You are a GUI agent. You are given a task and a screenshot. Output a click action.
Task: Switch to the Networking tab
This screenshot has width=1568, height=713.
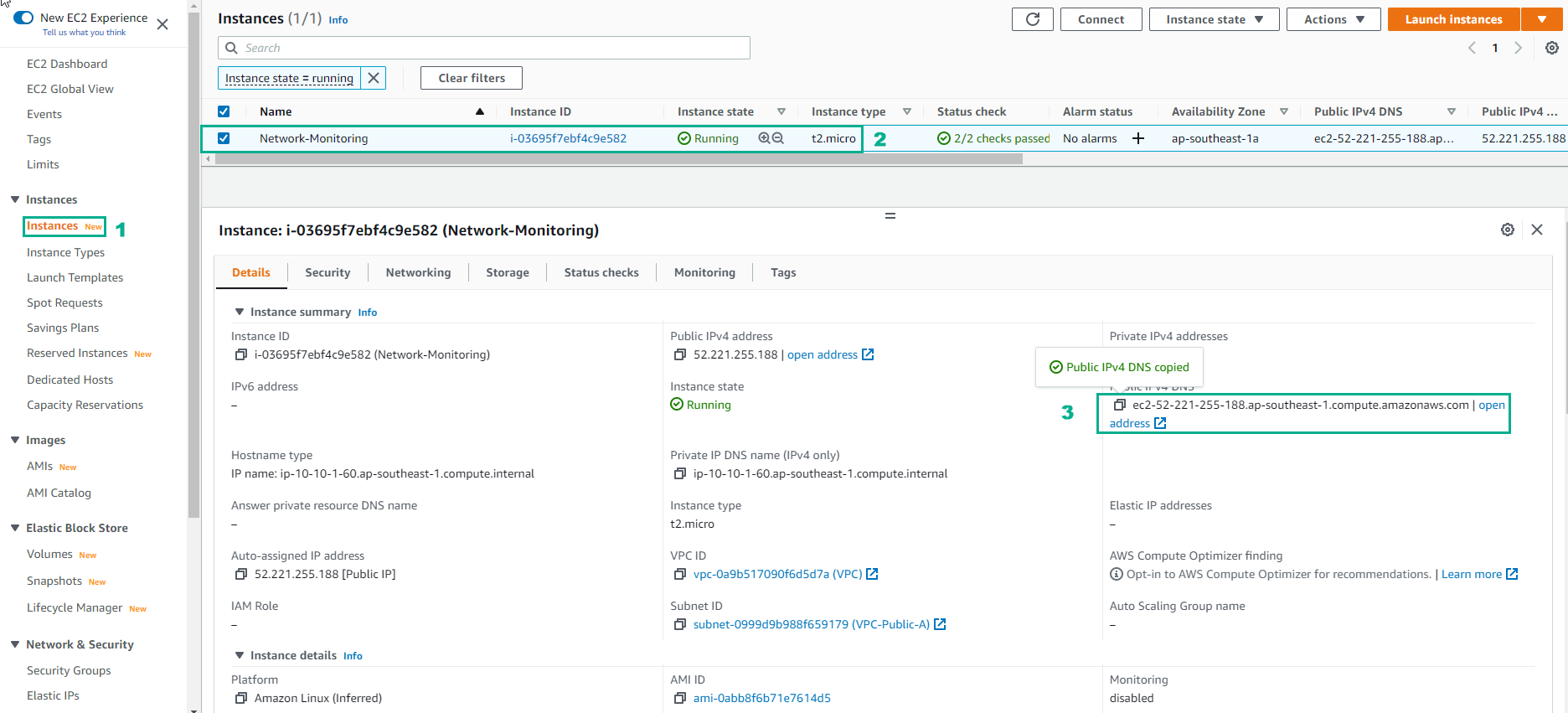(x=418, y=272)
